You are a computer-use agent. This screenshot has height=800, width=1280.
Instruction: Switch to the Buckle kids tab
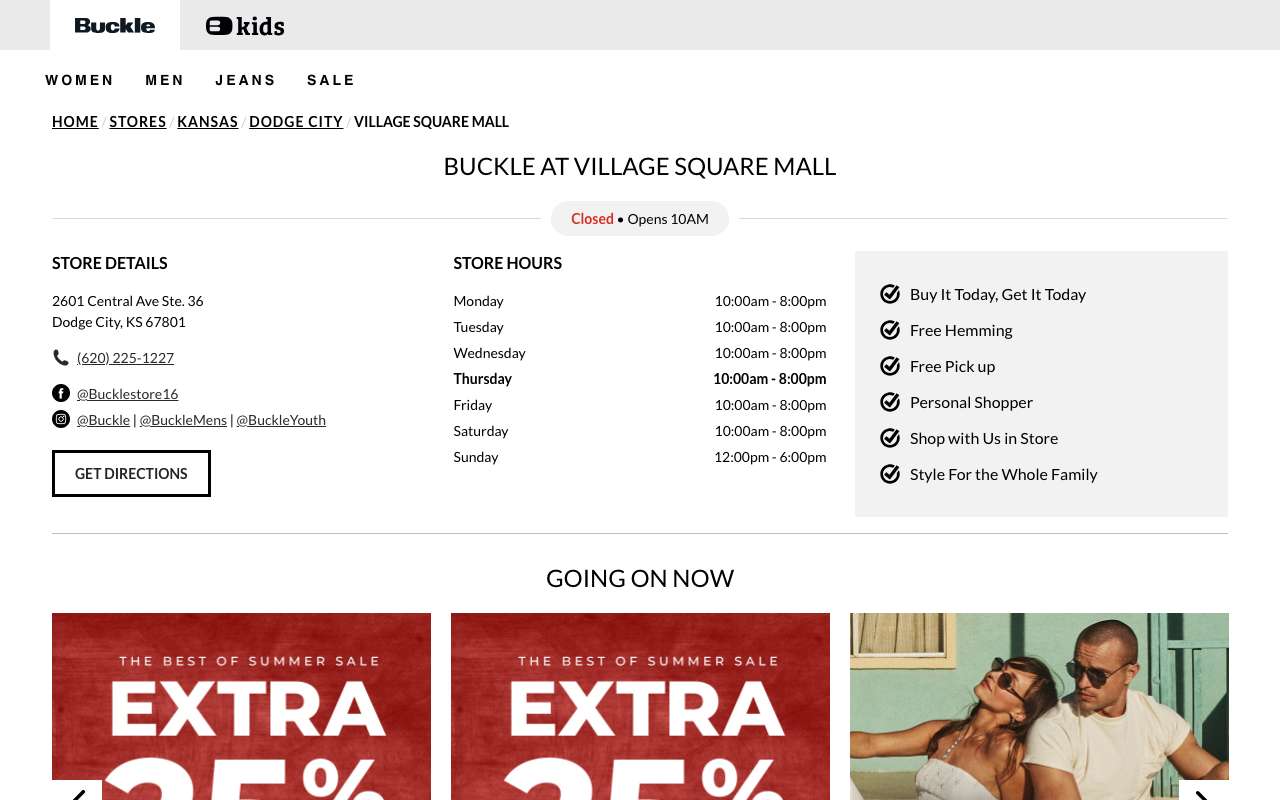(x=245, y=26)
